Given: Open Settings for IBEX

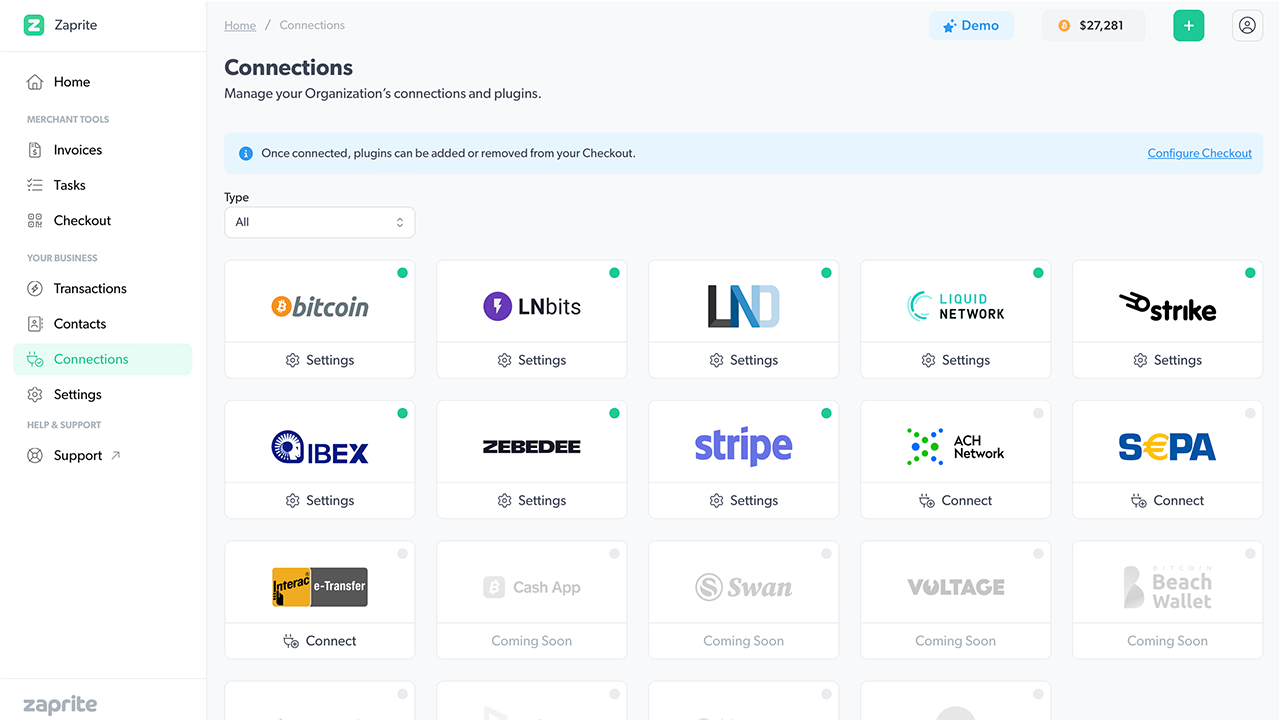Looking at the screenshot, I should (320, 500).
